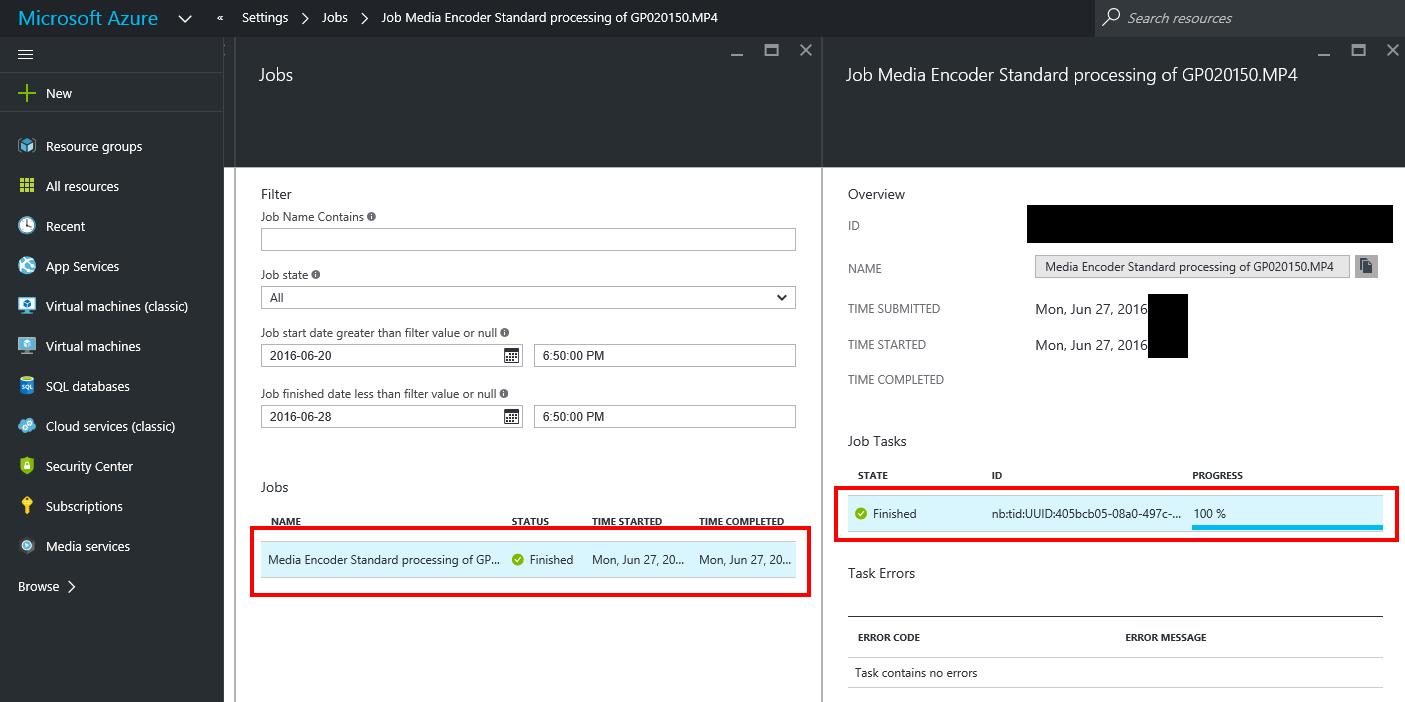Go to Settings in the breadcrumb
The height and width of the screenshot is (702, 1405).
click(x=265, y=18)
